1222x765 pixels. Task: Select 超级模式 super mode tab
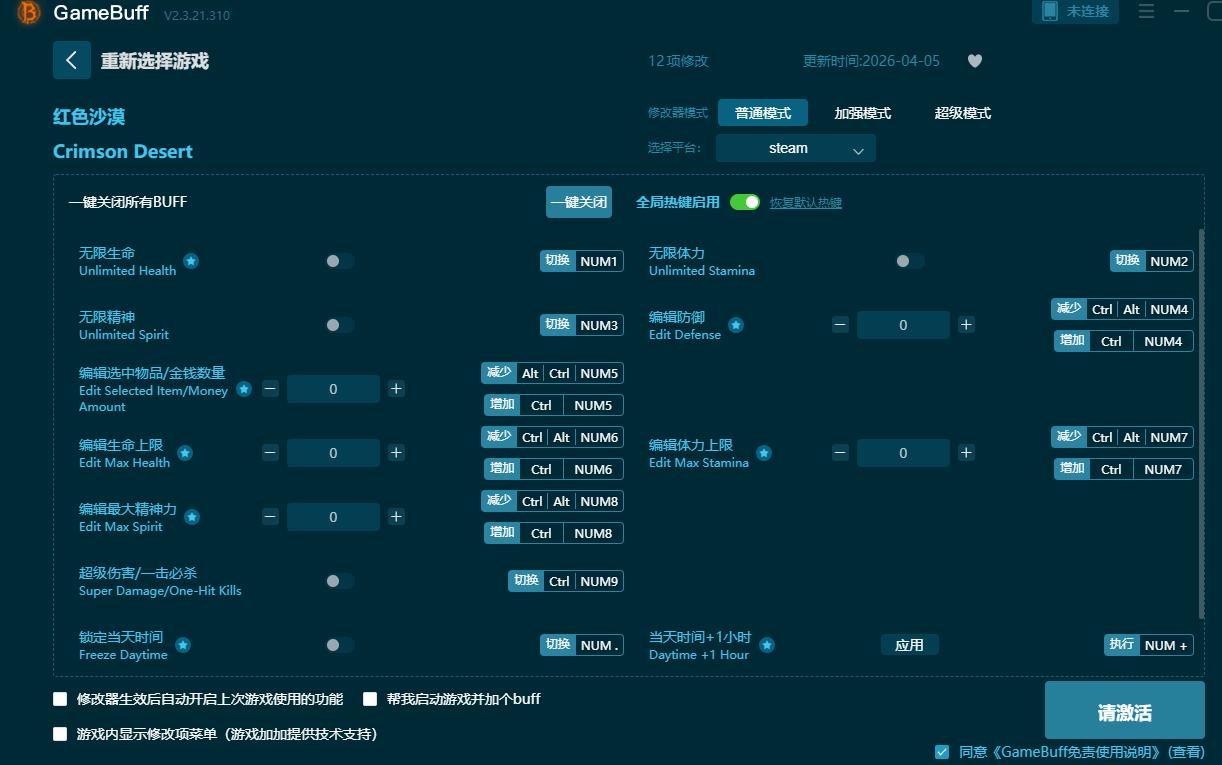click(963, 113)
